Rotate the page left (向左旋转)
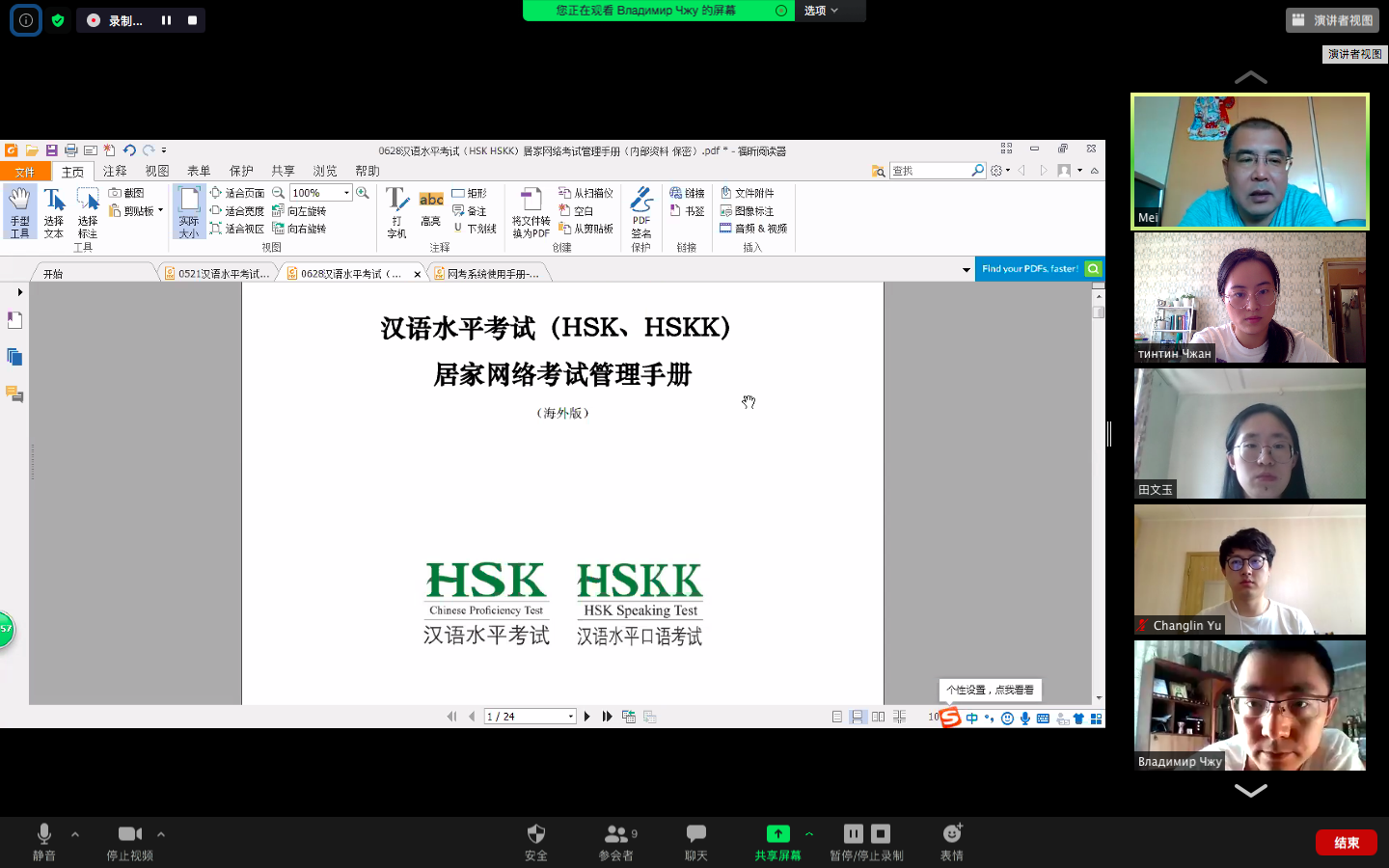 tap(299, 210)
